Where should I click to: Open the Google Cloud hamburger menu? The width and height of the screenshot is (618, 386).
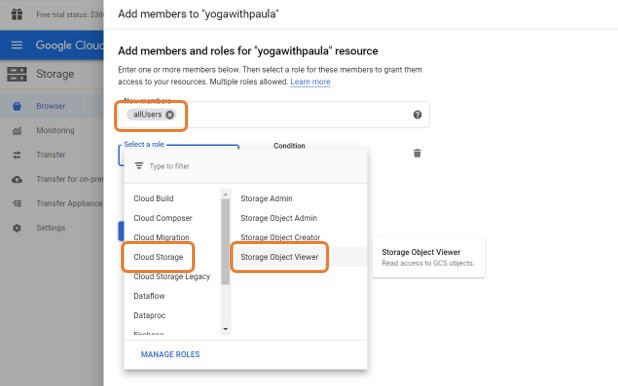point(17,45)
